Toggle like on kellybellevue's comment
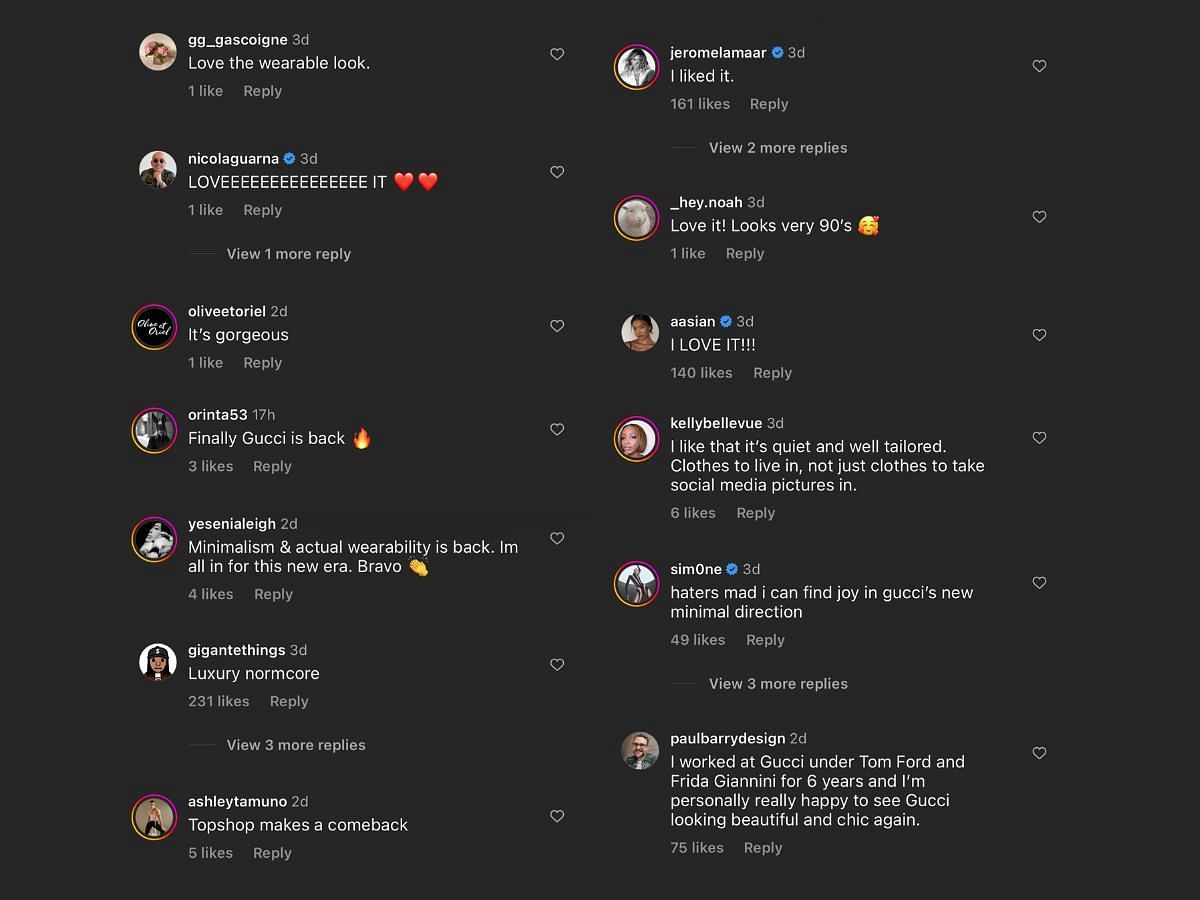Viewport: 1200px width, 900px height. tap(1039, 438)
